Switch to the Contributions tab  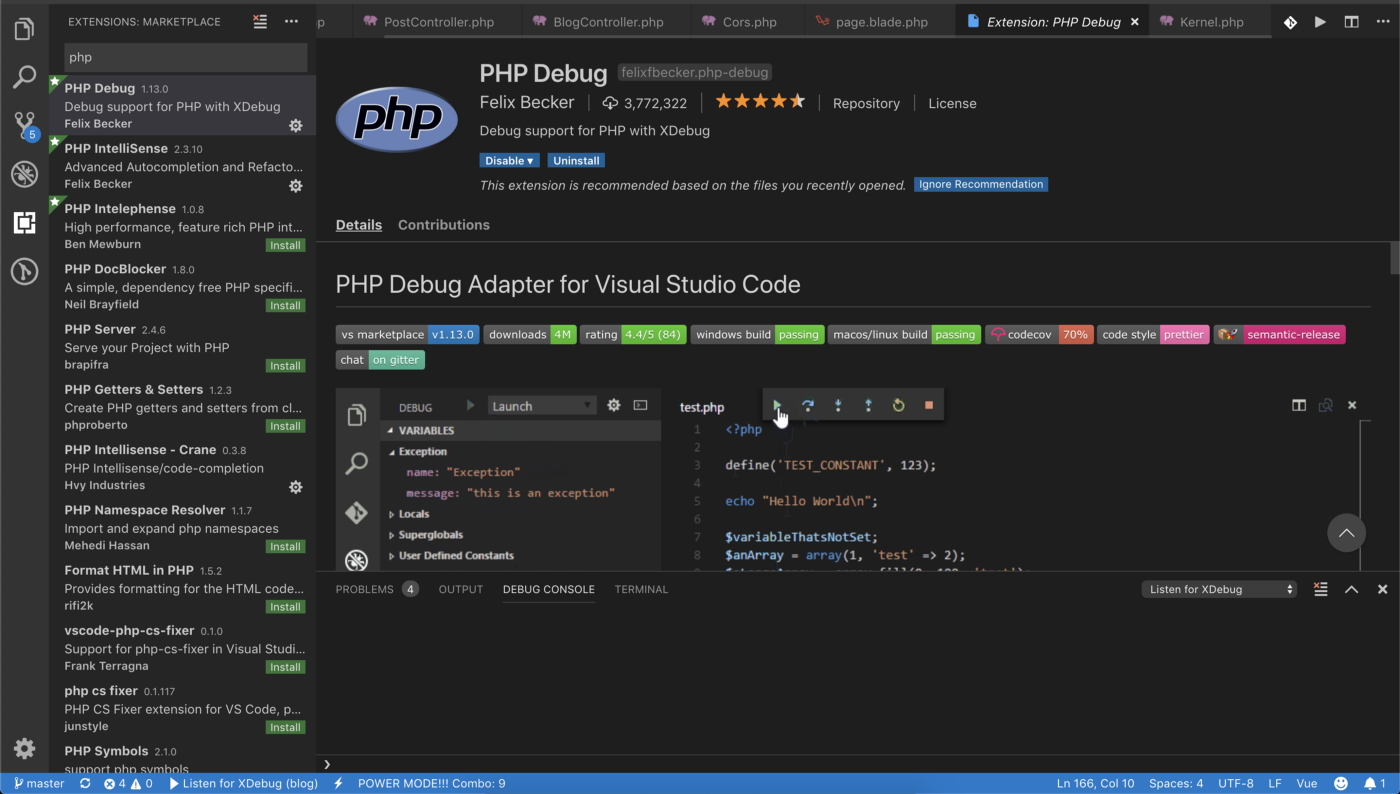pos(443,225)
